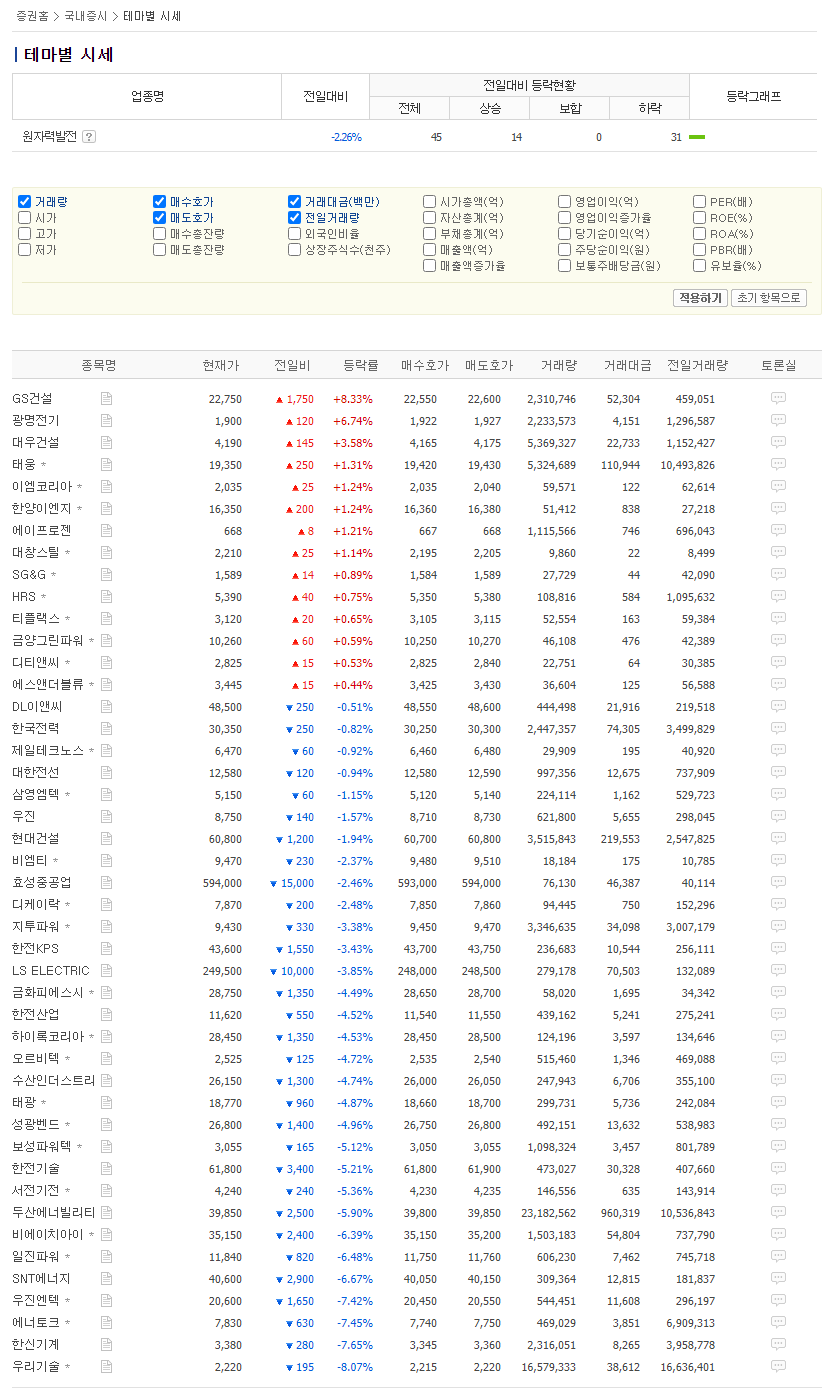Viewport: 823px width, 1393px height.
Task: Toggle the 외국인비율 checkbox
Action: (x=295, y=234)
